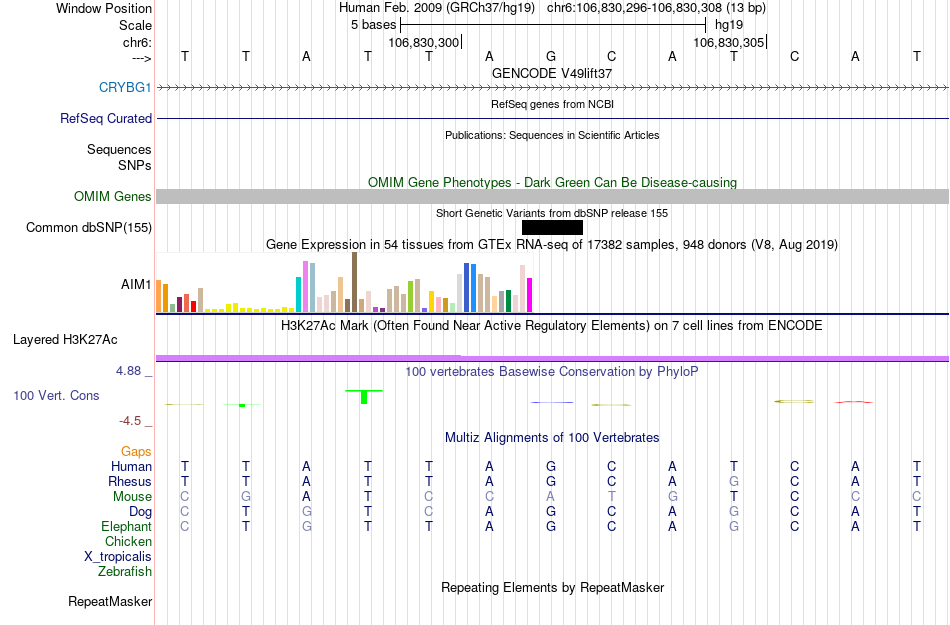Open the H3K27Ac Mark track title
Viewport: 950px width, 625px height.
(x=552, y=326)
